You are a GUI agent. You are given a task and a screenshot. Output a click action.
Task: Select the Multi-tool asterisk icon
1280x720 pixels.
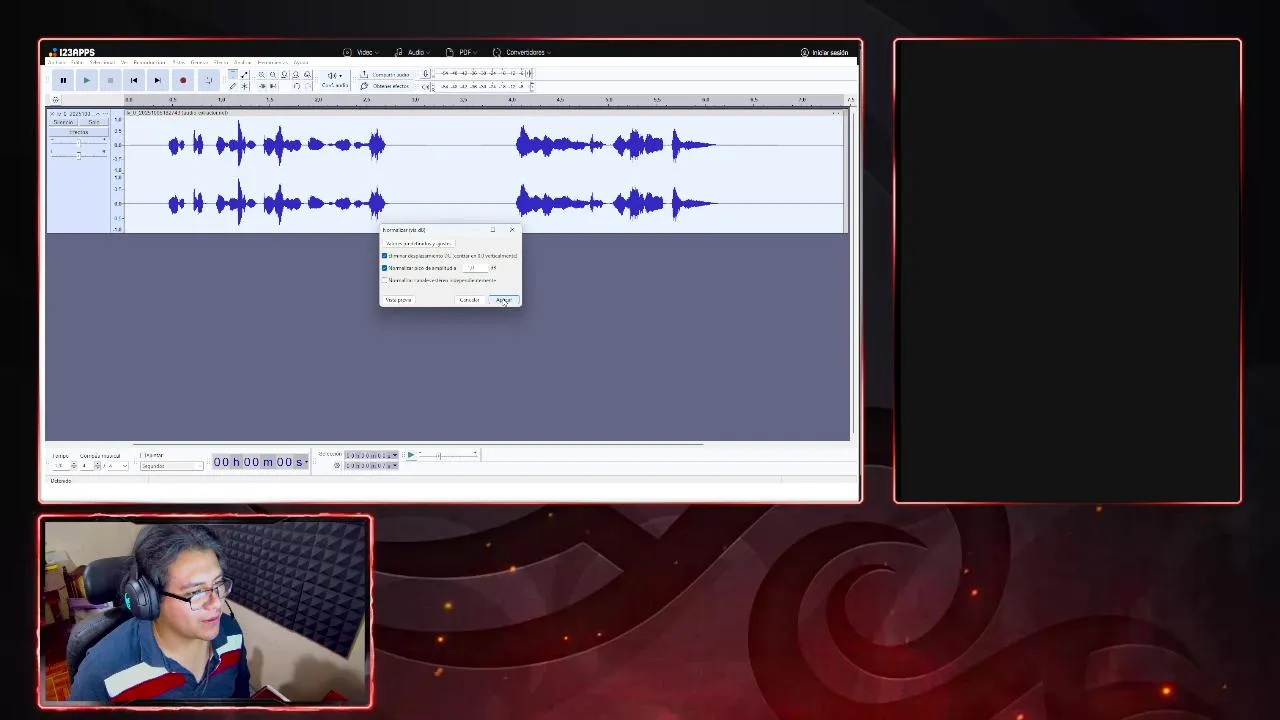(x=244, y=86)
